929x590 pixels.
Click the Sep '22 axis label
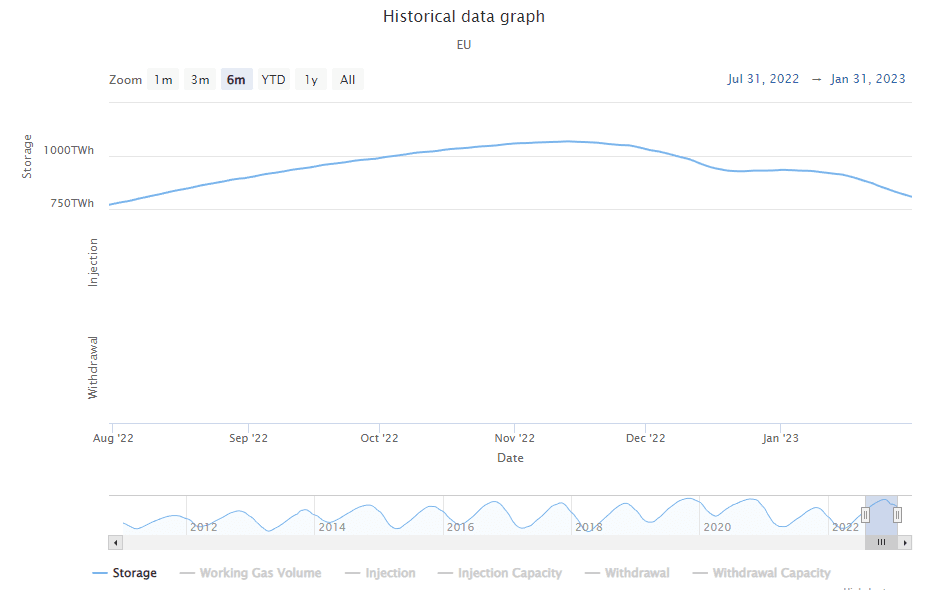pyautogui.click(x=248, y=438)
